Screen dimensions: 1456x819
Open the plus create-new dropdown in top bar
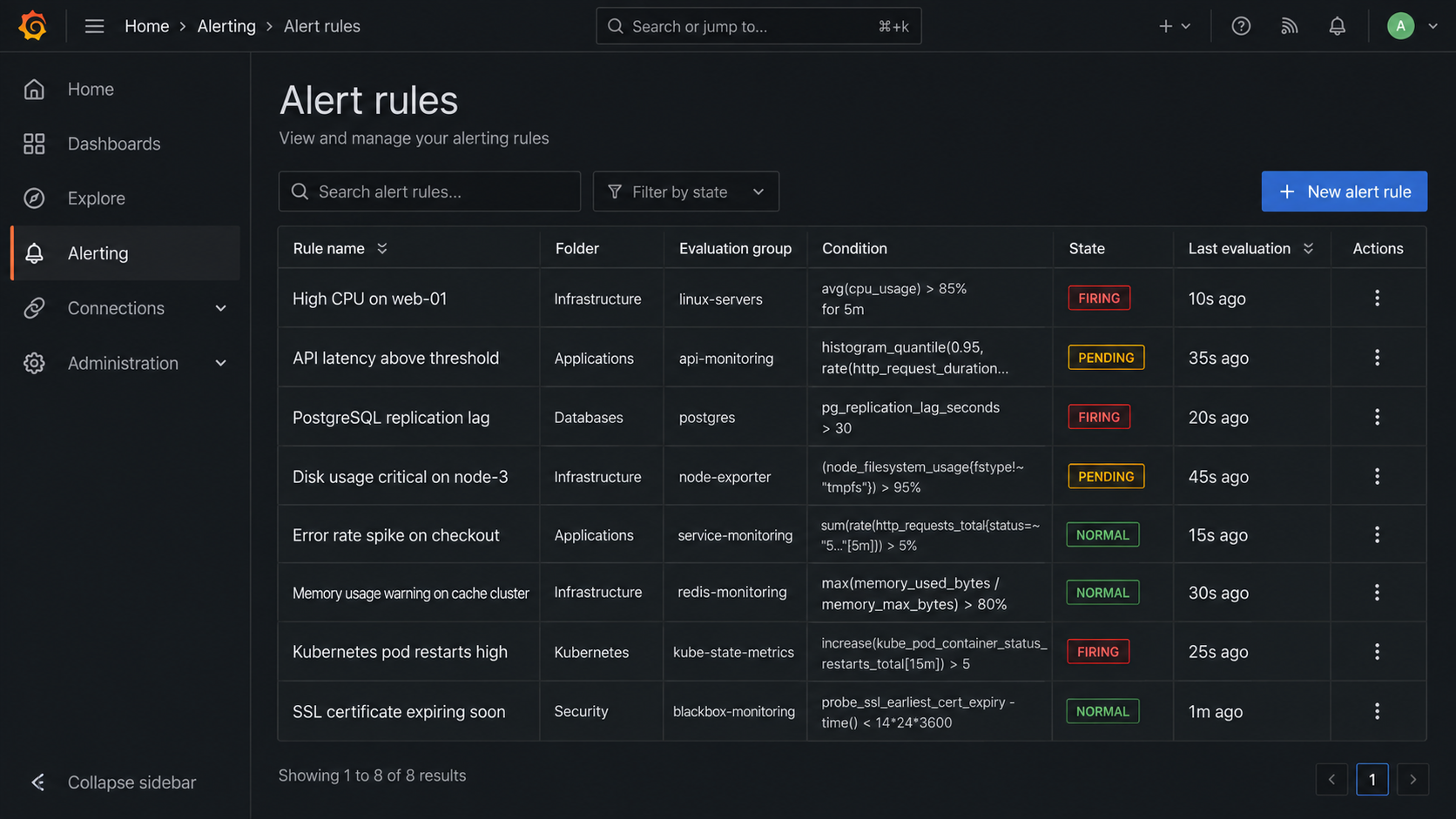[1174, 26]
